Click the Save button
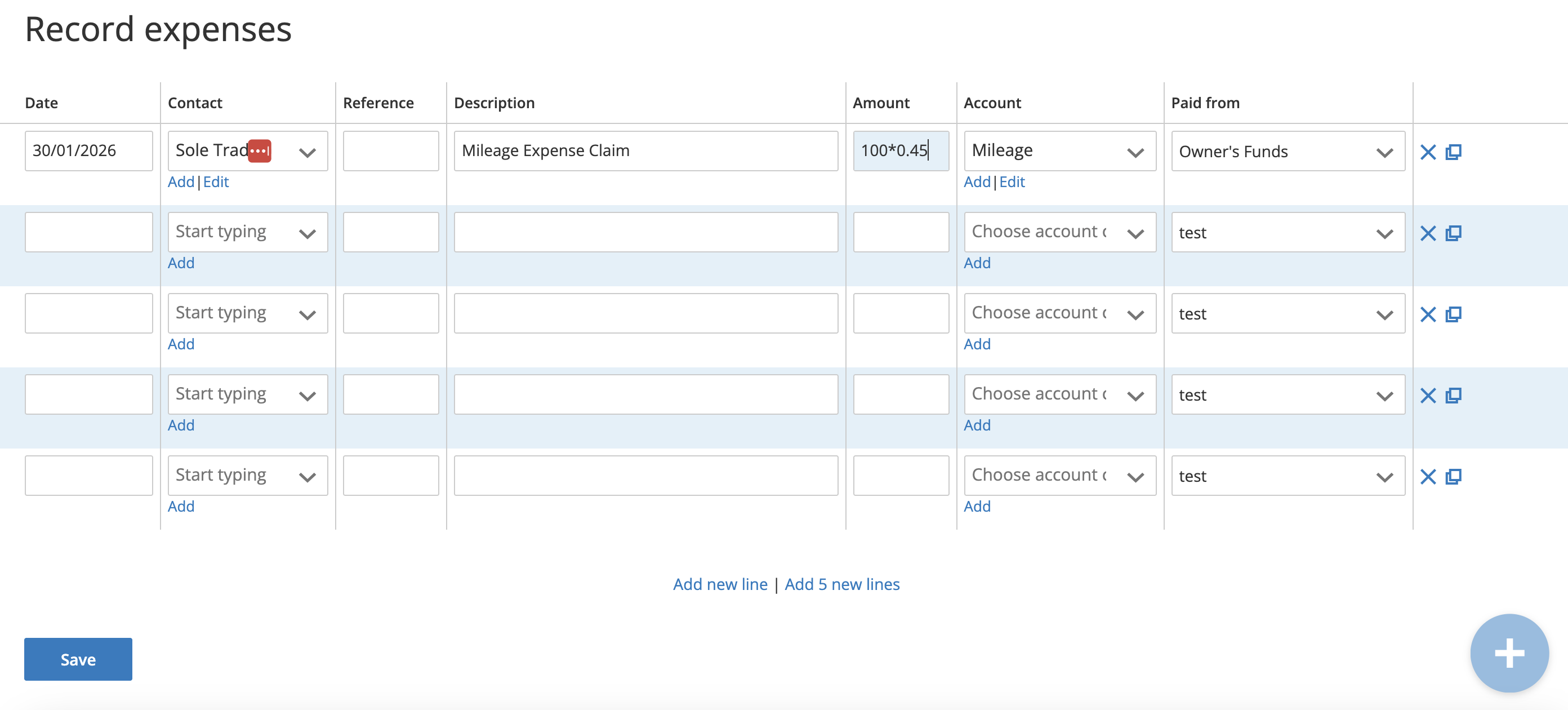Screen dimensions: 1568x710 click(x=78, y=659)
